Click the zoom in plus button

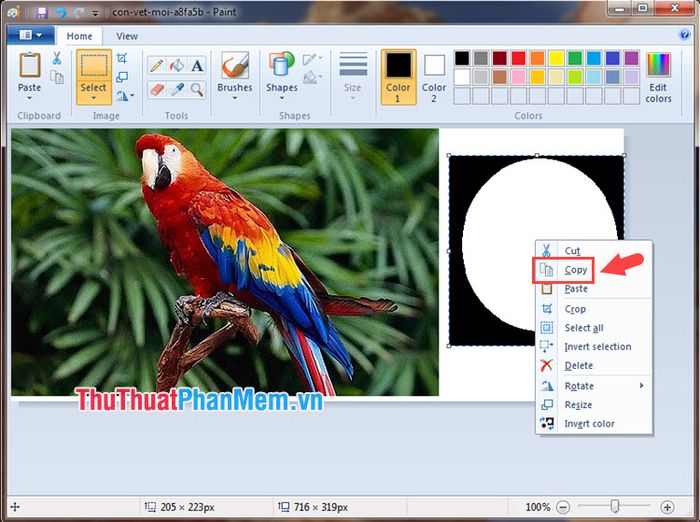[667, 507]
